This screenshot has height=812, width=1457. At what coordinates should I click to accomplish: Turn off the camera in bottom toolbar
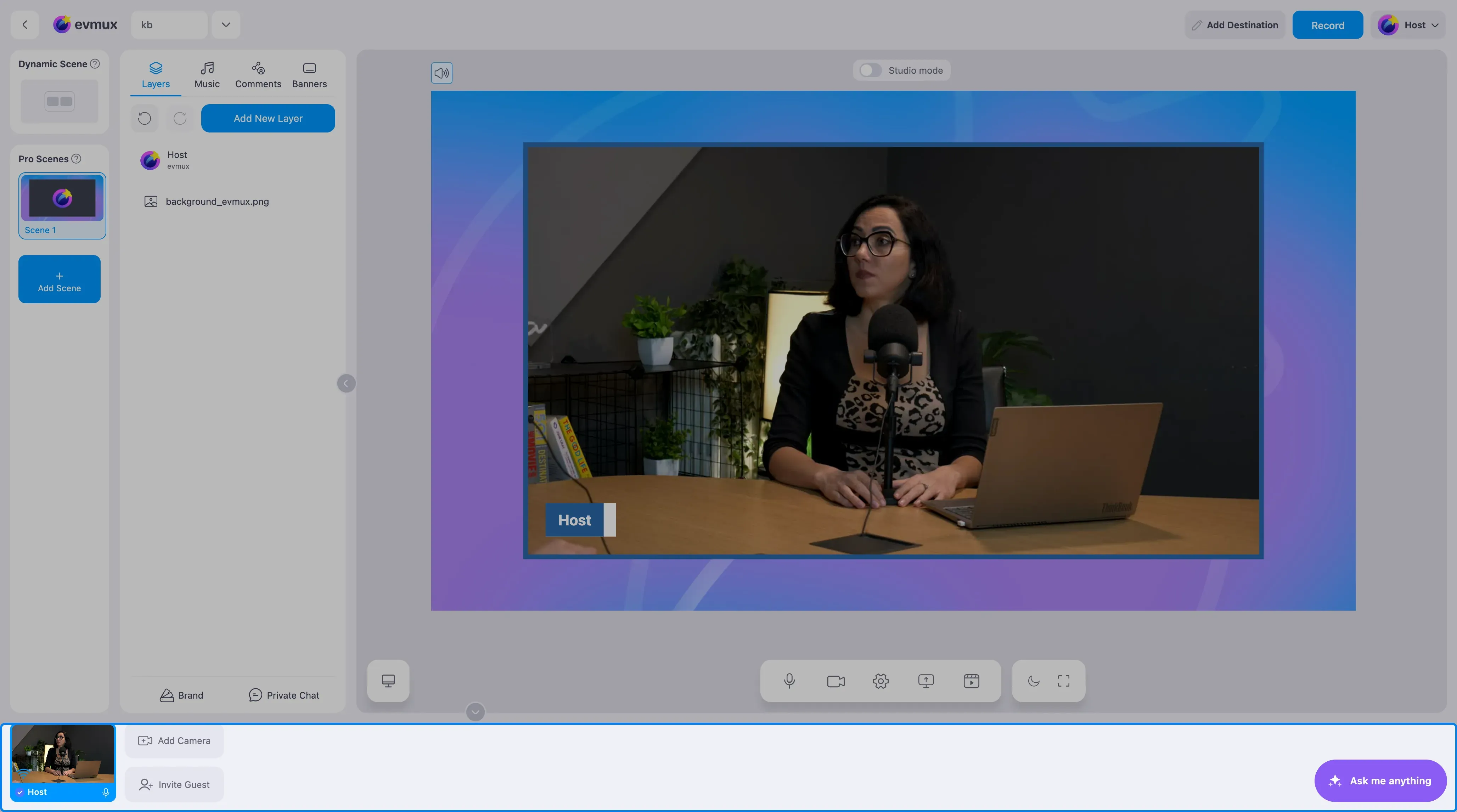836,681
